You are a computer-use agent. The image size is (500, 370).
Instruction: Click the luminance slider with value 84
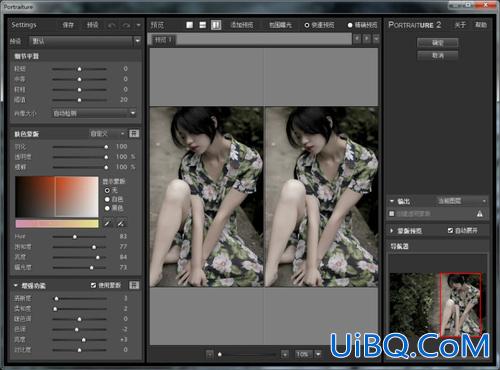click(79, 257)
